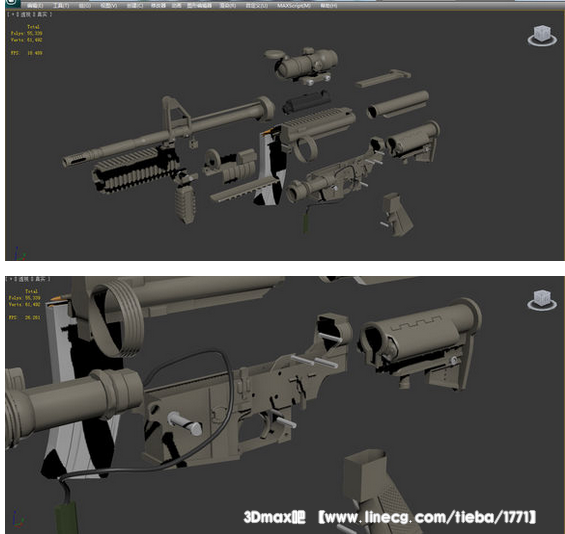Open the 3ds Max application menu icon
The height and width of the screenshot is (534, 565).
pos(12,3)
